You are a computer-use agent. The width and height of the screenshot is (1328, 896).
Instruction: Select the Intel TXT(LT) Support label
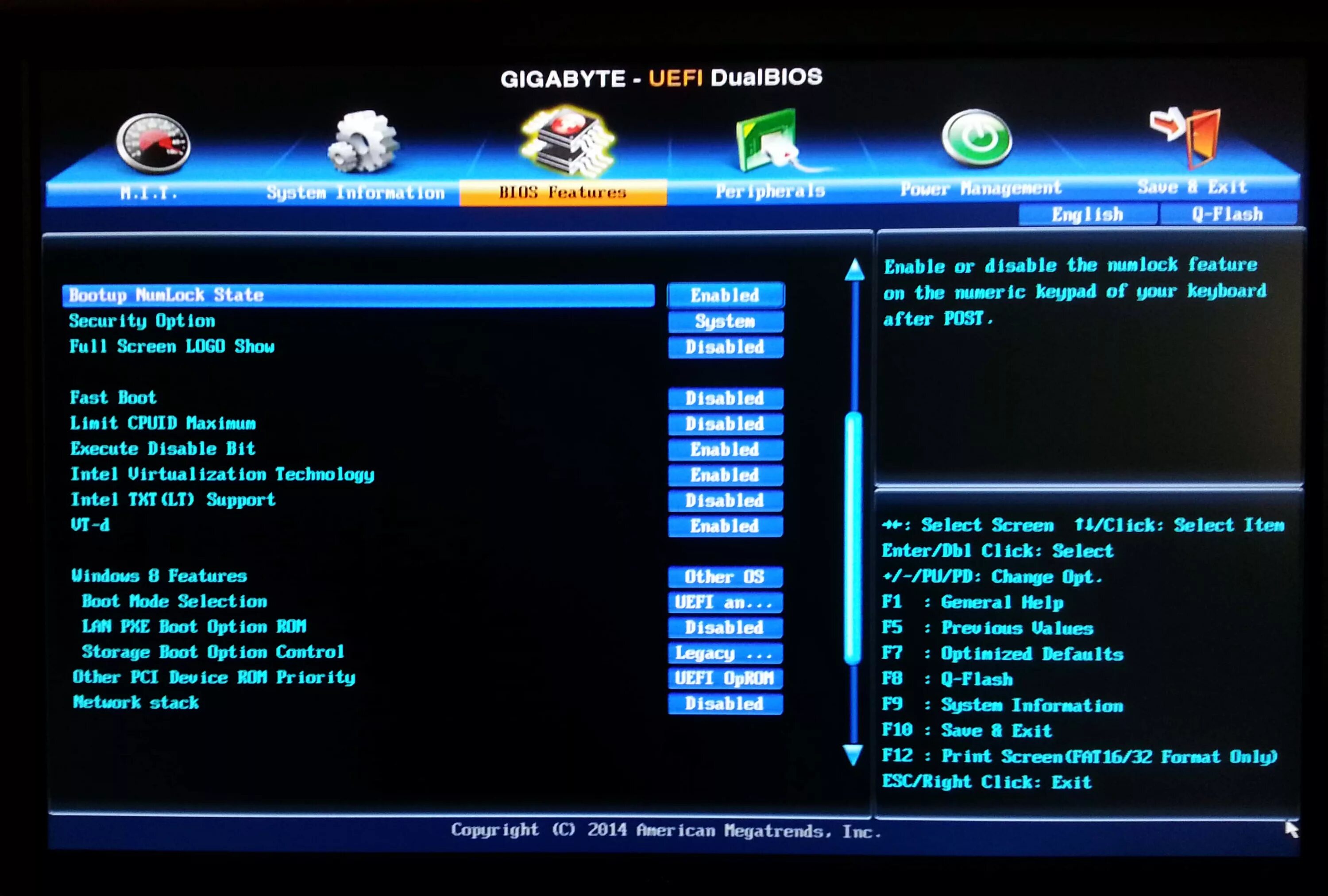coord(173,500)
